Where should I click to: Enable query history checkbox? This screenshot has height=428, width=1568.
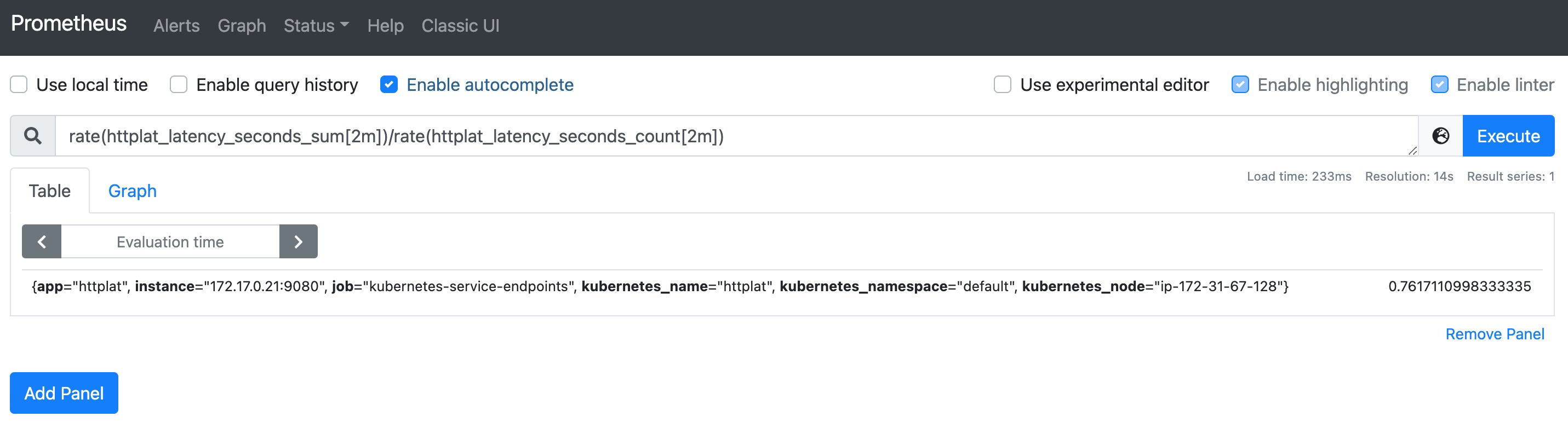[179, 84]
